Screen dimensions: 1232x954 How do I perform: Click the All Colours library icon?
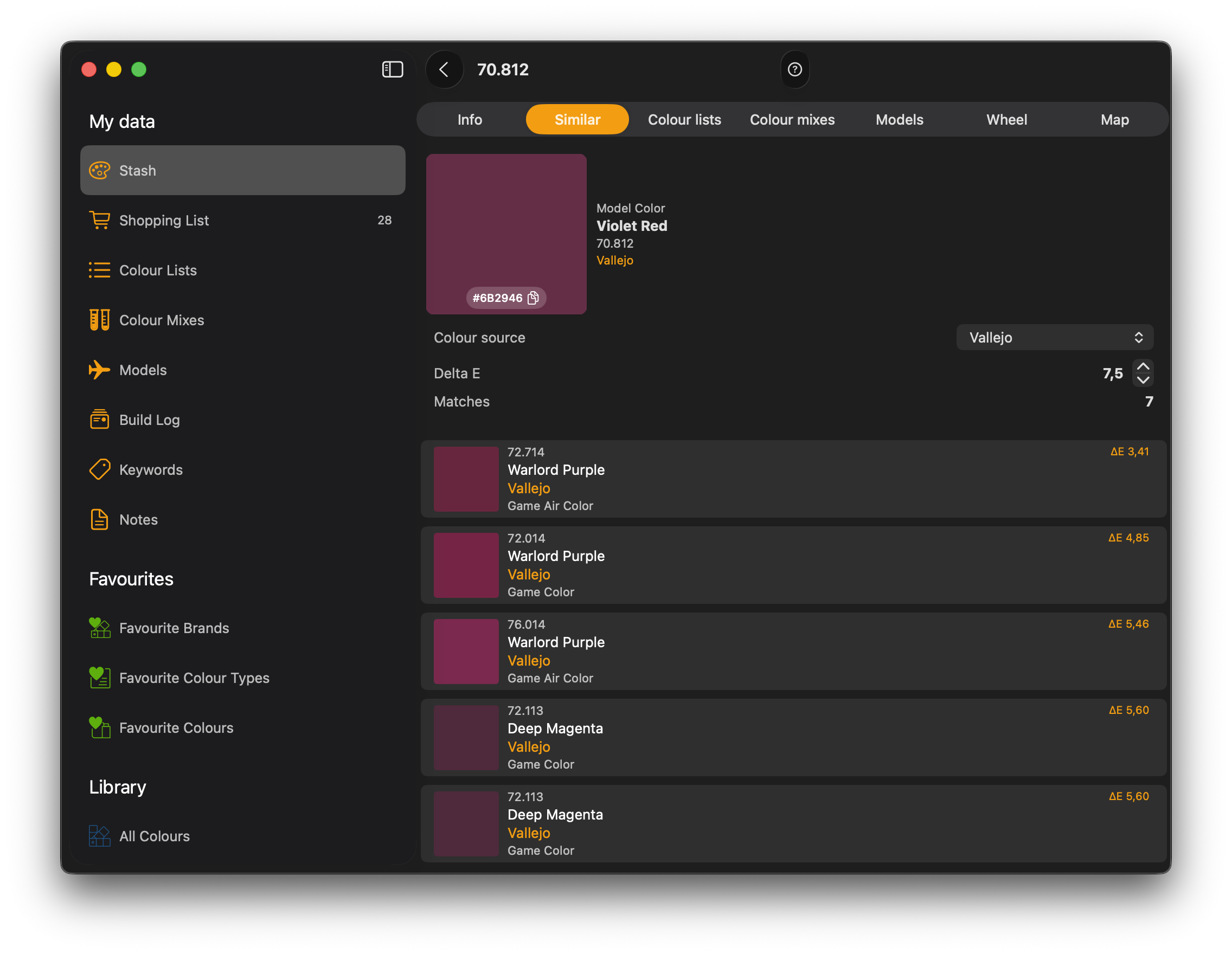[100, 836]
